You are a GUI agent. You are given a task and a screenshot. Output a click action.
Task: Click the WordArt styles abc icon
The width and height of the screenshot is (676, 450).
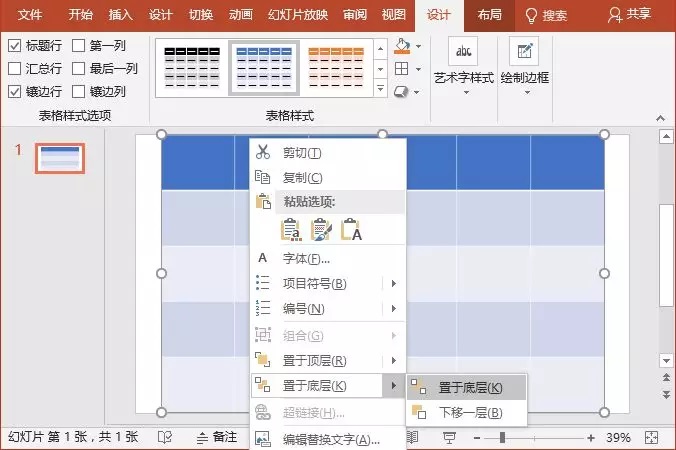[463, 51]
